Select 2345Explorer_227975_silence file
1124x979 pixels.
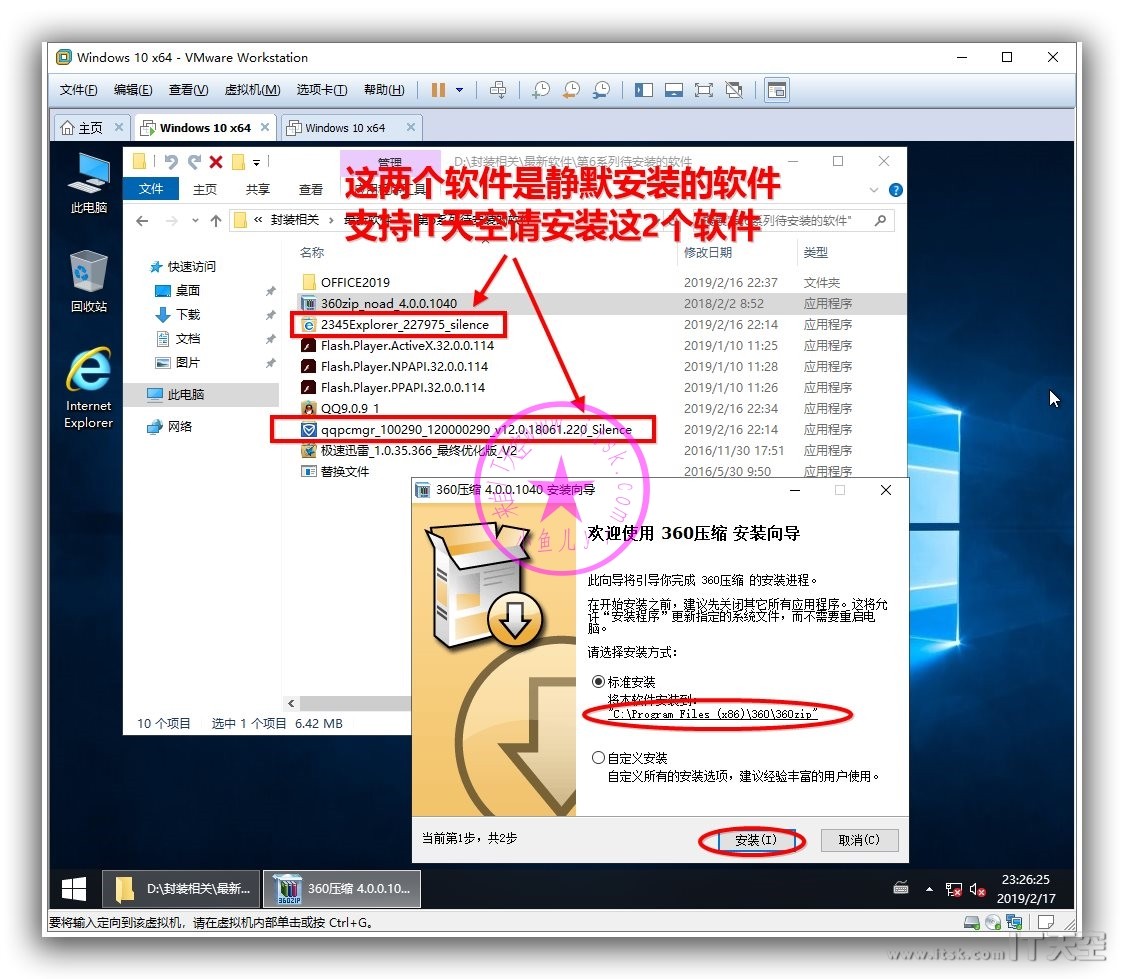404,325
